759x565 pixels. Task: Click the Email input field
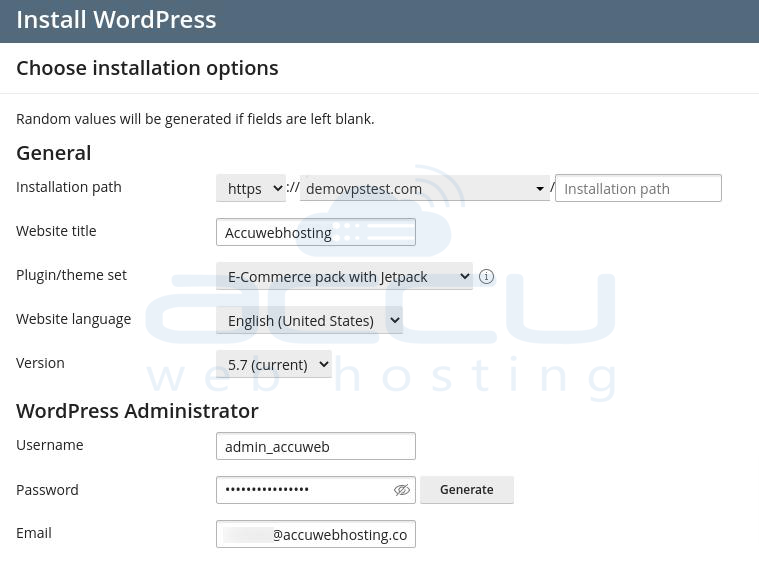pos(316,534)
